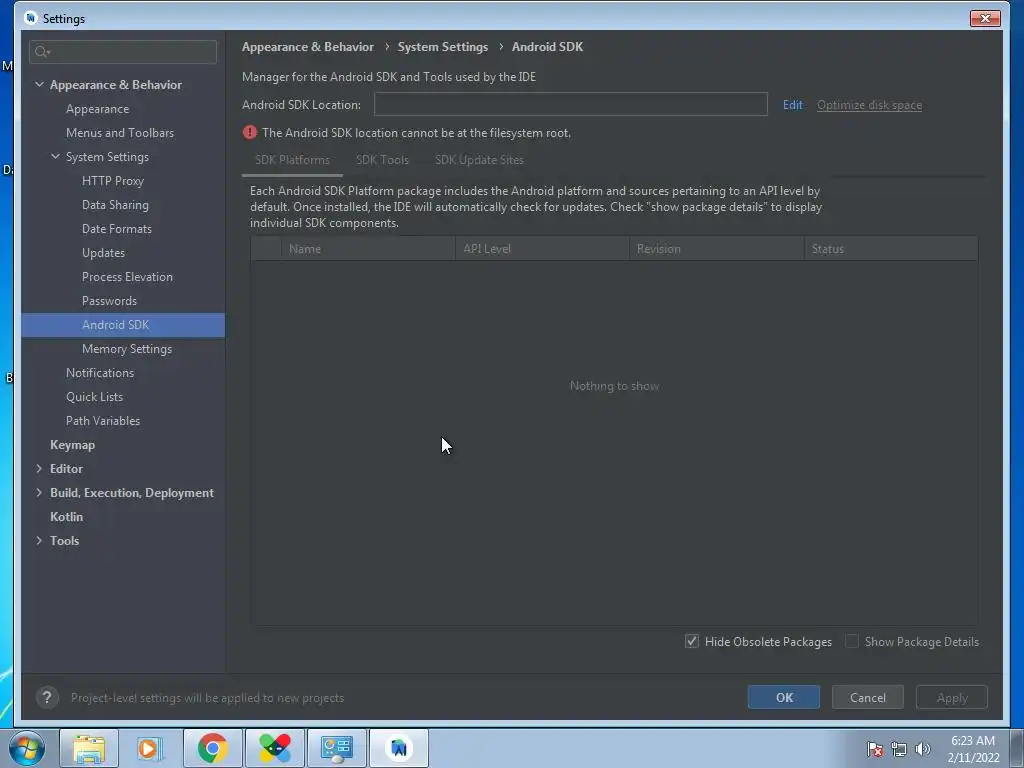Open the volume speaker tray icon
Screen dimensions: 1024x768
coord(923,749)
